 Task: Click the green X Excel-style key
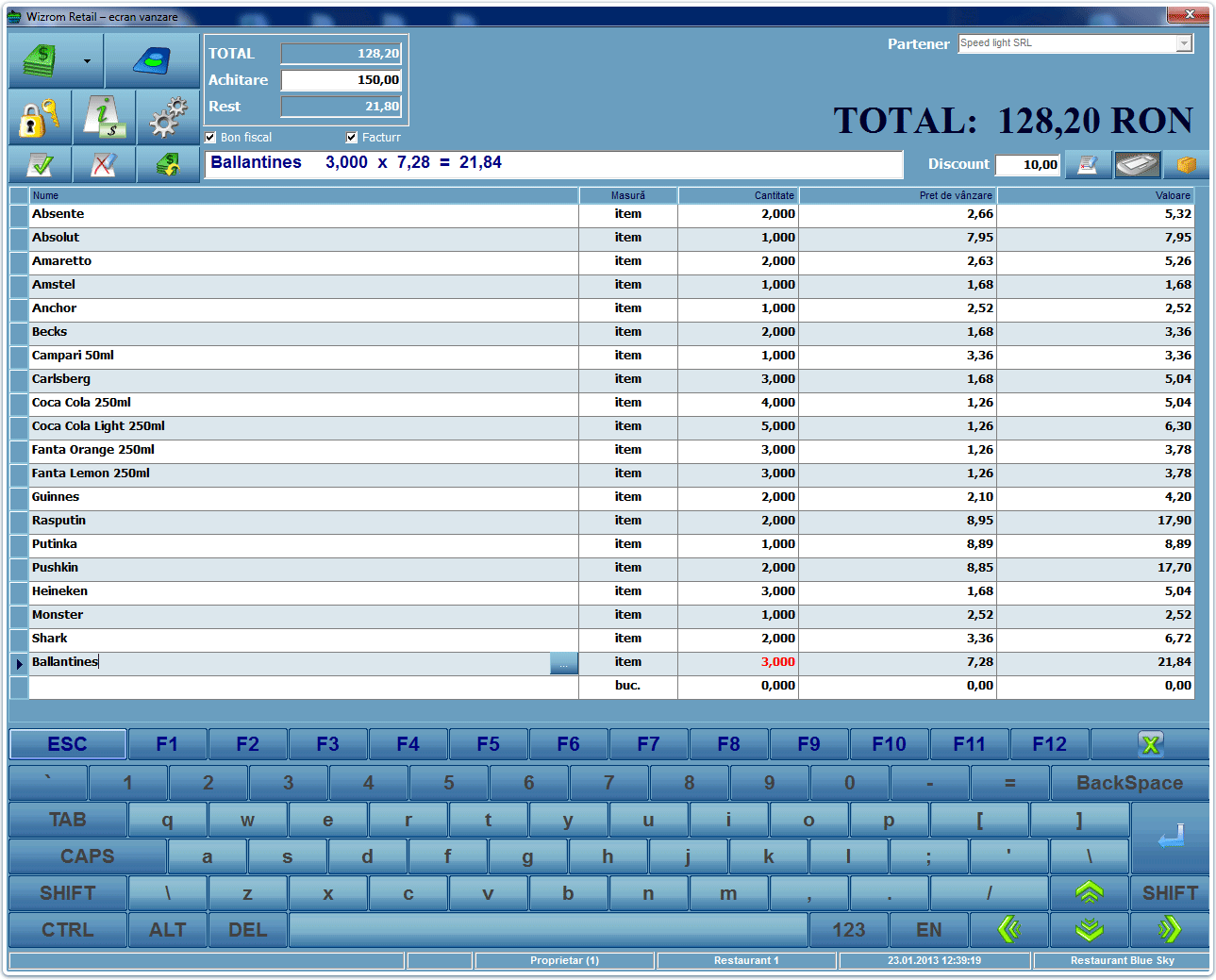[x=1150, y=744]
